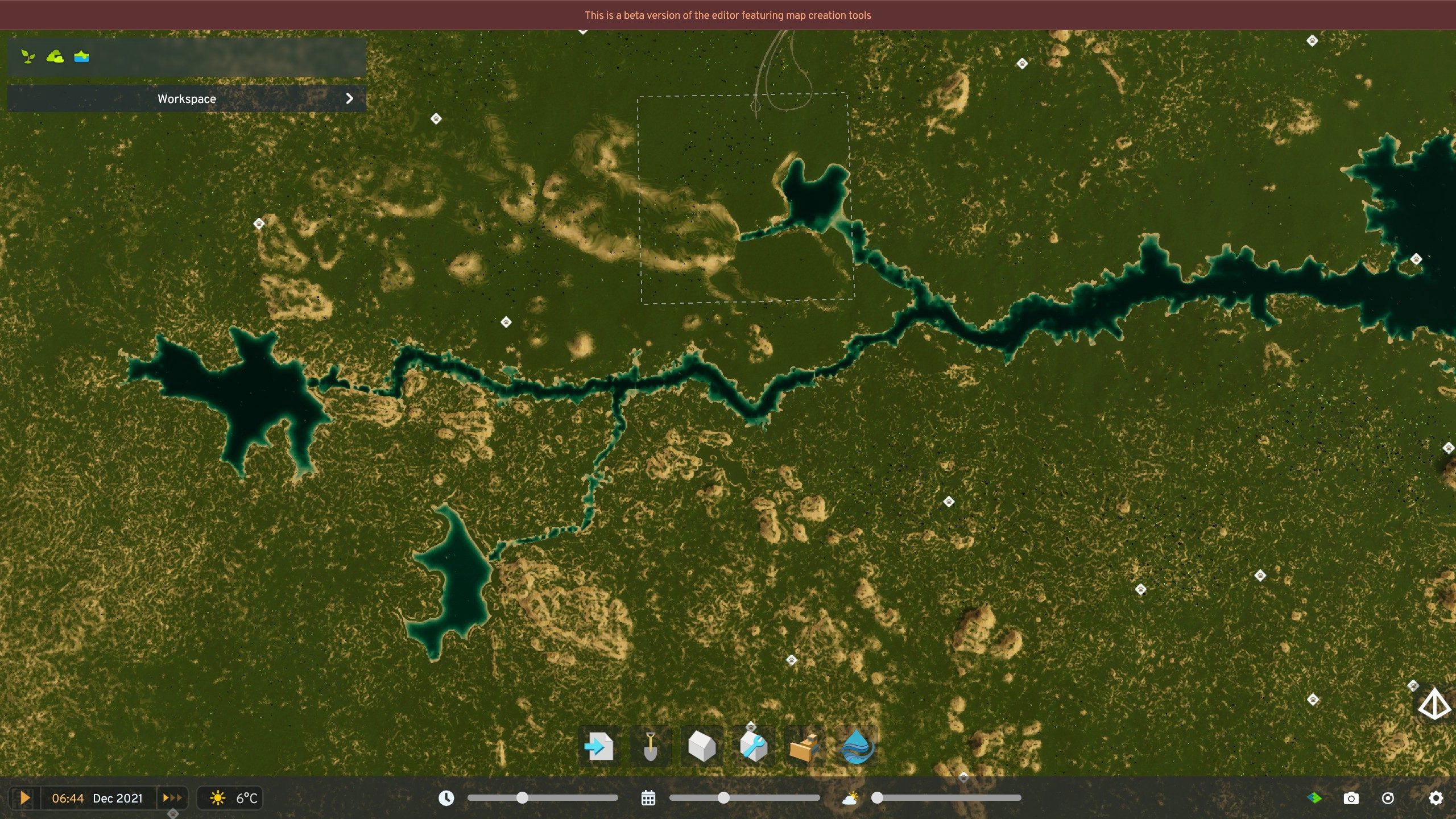This screenshot has width=1456, height=819.
Task: Click the 06:44 time readout
Action: 68,798
